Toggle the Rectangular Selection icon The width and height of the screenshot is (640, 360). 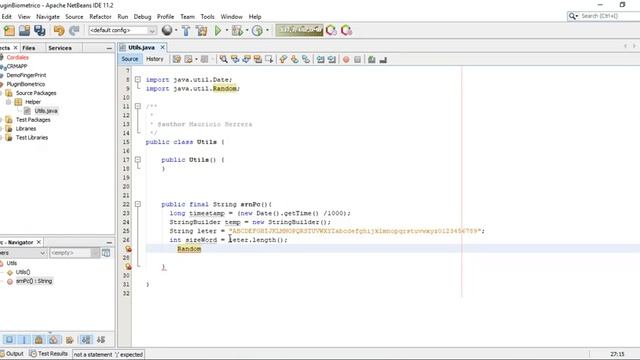269,60
